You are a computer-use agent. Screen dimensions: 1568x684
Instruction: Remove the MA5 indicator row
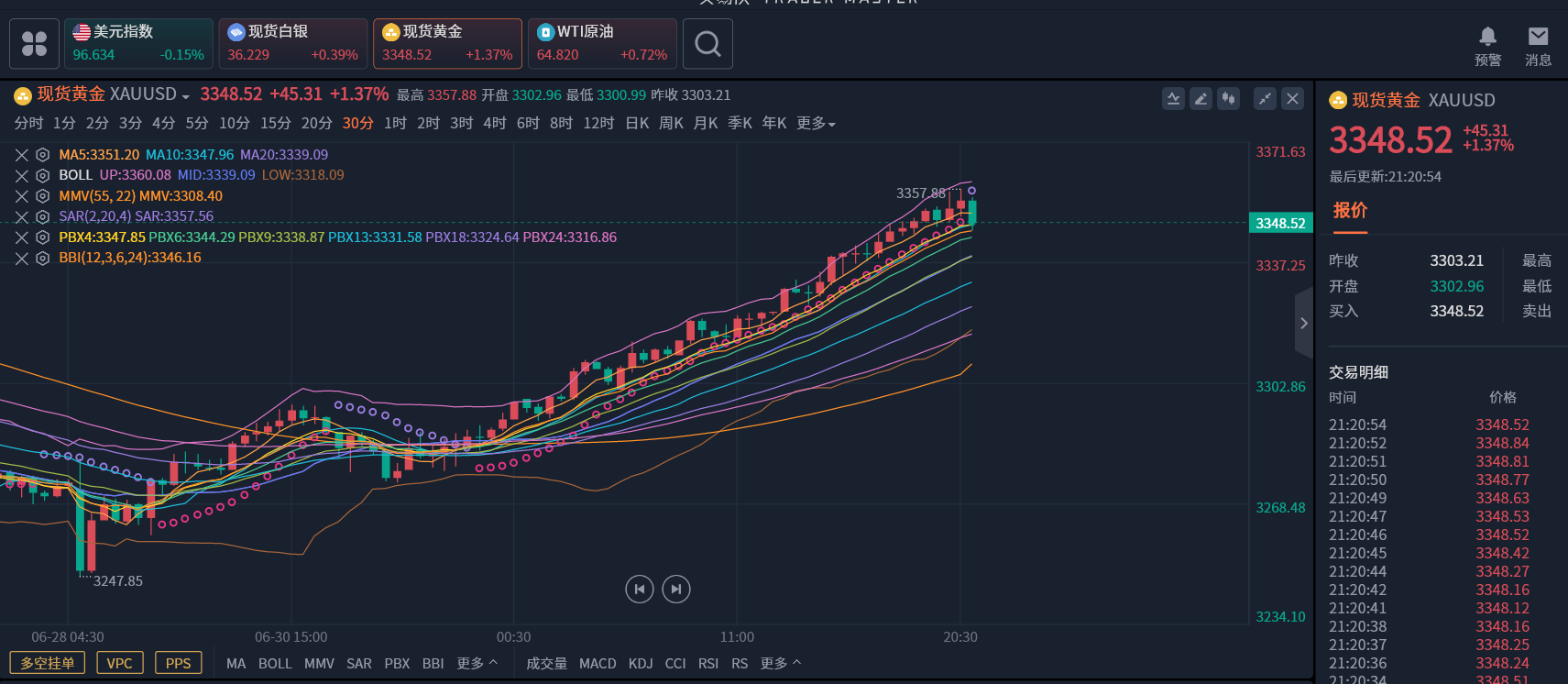pyautogui.click(x=22, y=155)
